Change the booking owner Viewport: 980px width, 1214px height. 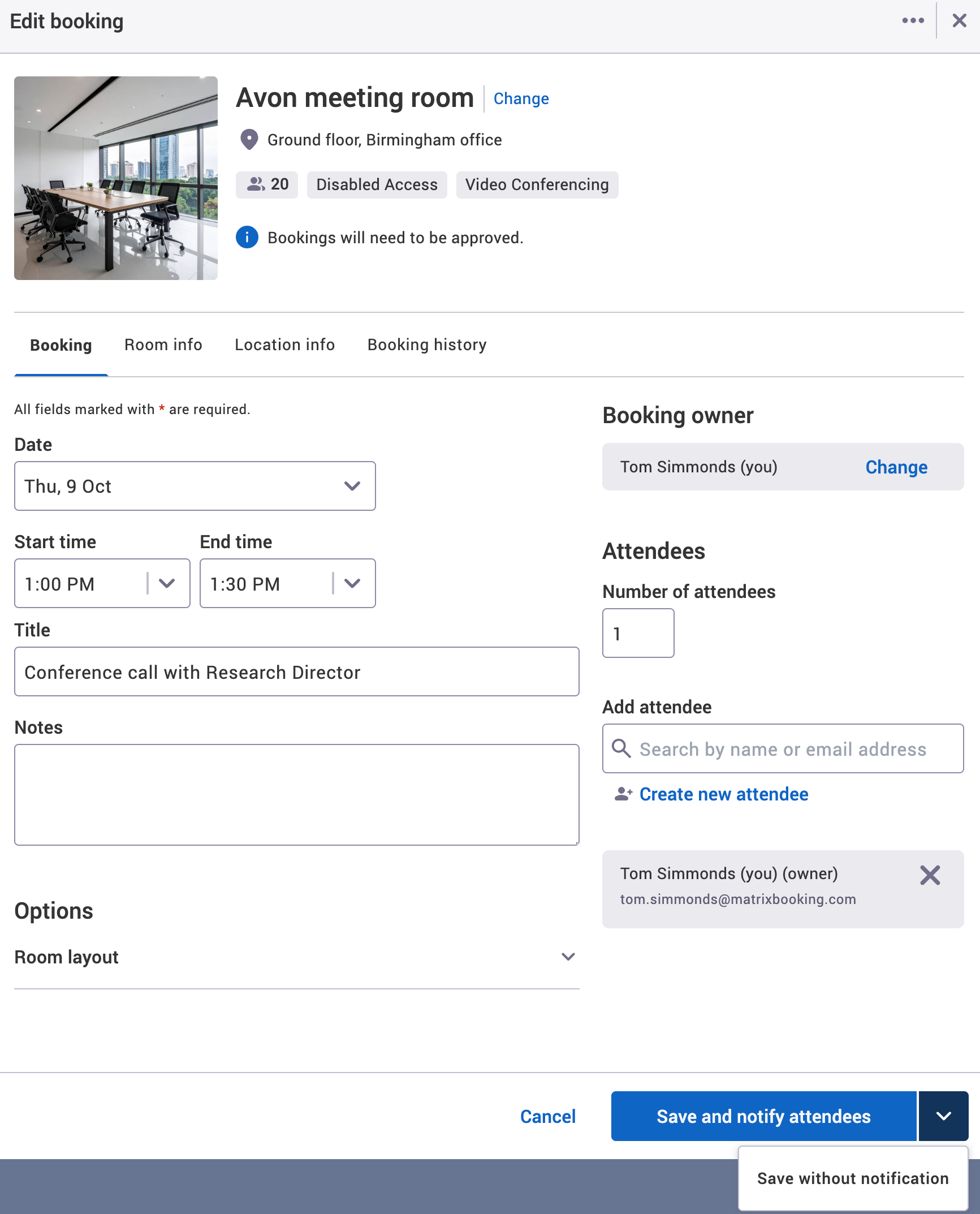click(x=896, y=467)
